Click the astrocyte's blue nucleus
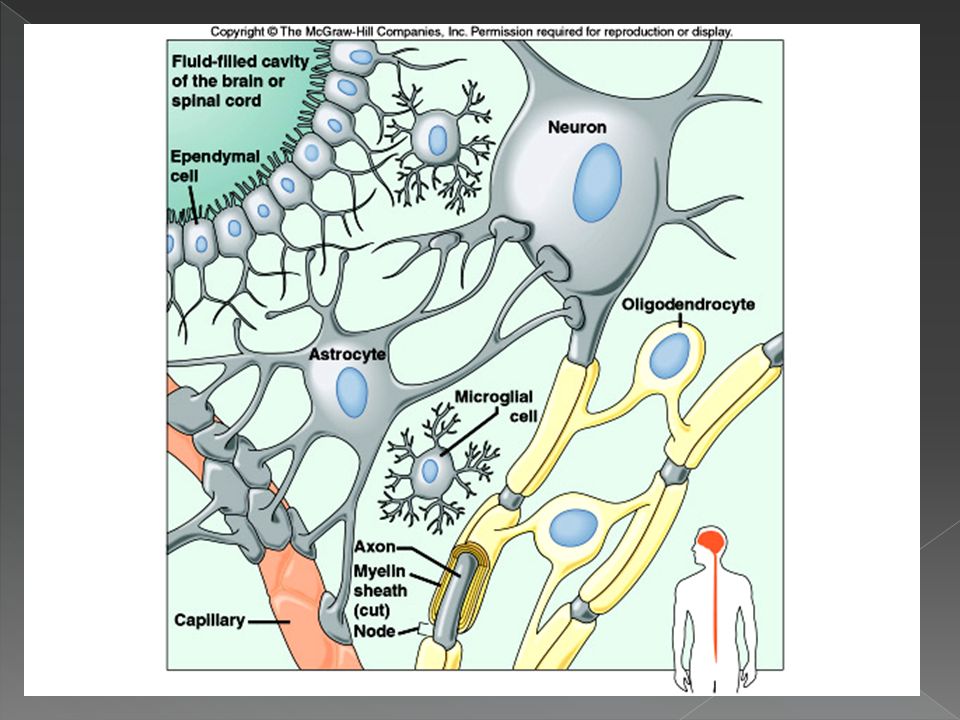 [x=352, y=392]
